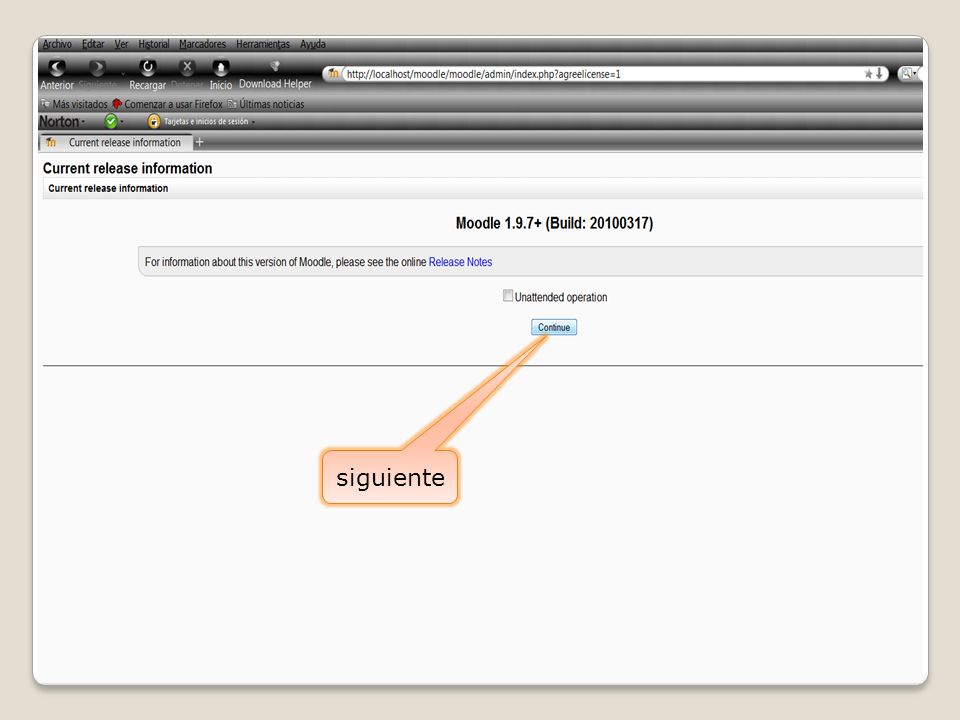Enable the Unattended operation checkbox
Viewport: 960px width, 720px height.
(x=508, y=296)
